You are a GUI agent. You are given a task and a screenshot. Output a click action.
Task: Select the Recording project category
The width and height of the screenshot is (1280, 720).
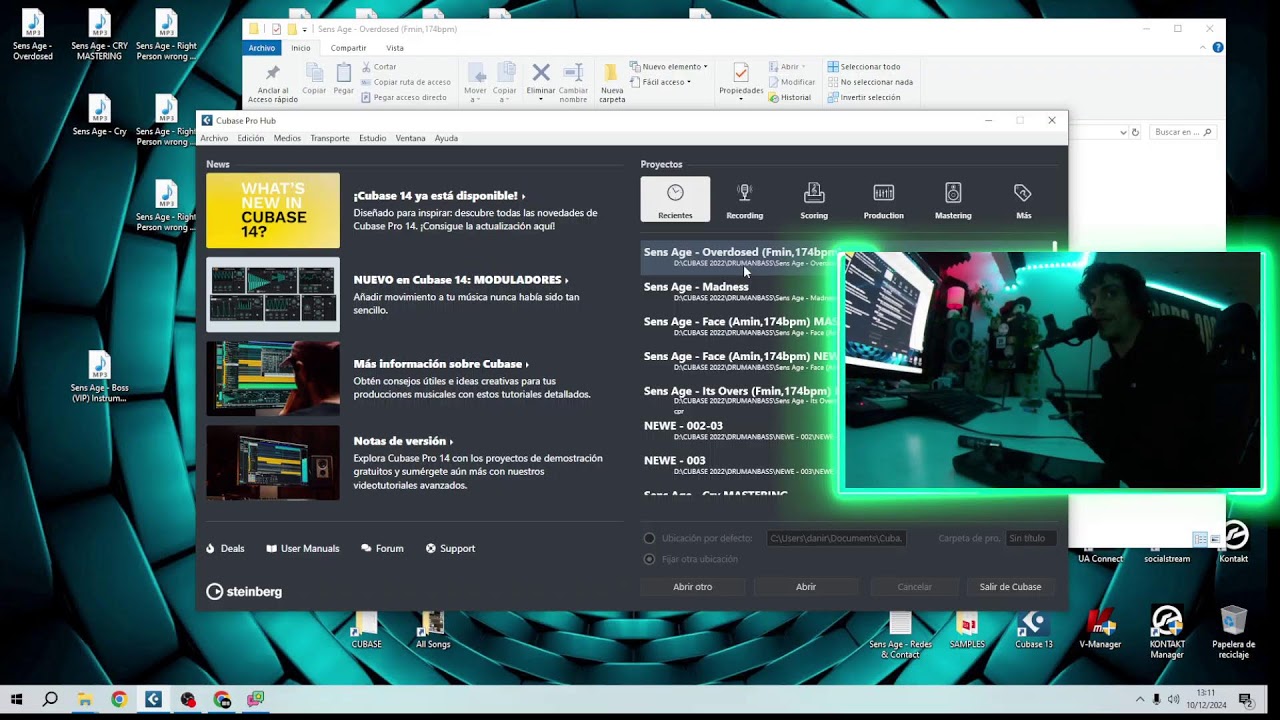[x=744, y=200]
